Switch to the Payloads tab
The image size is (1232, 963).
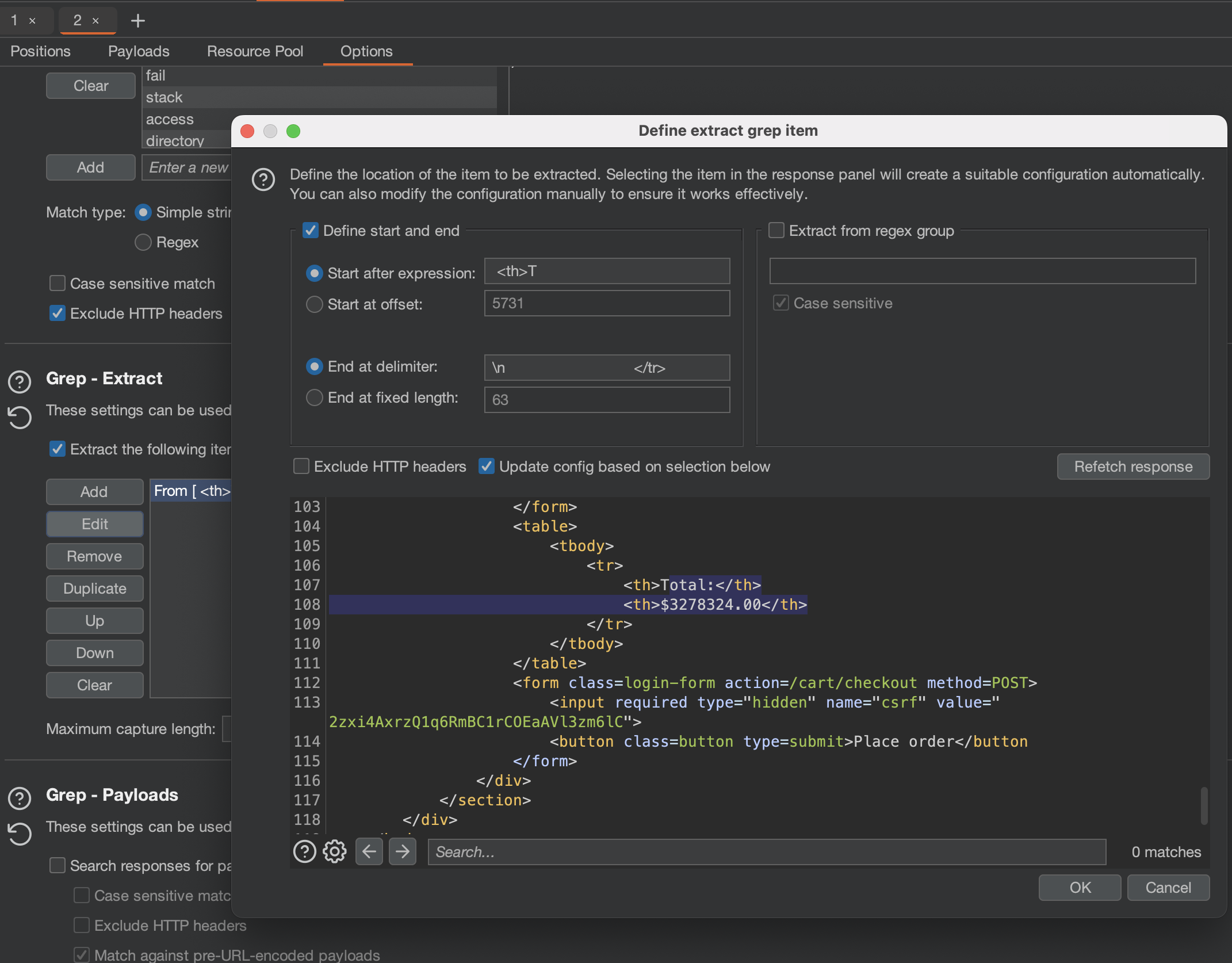tap(139, 51)
